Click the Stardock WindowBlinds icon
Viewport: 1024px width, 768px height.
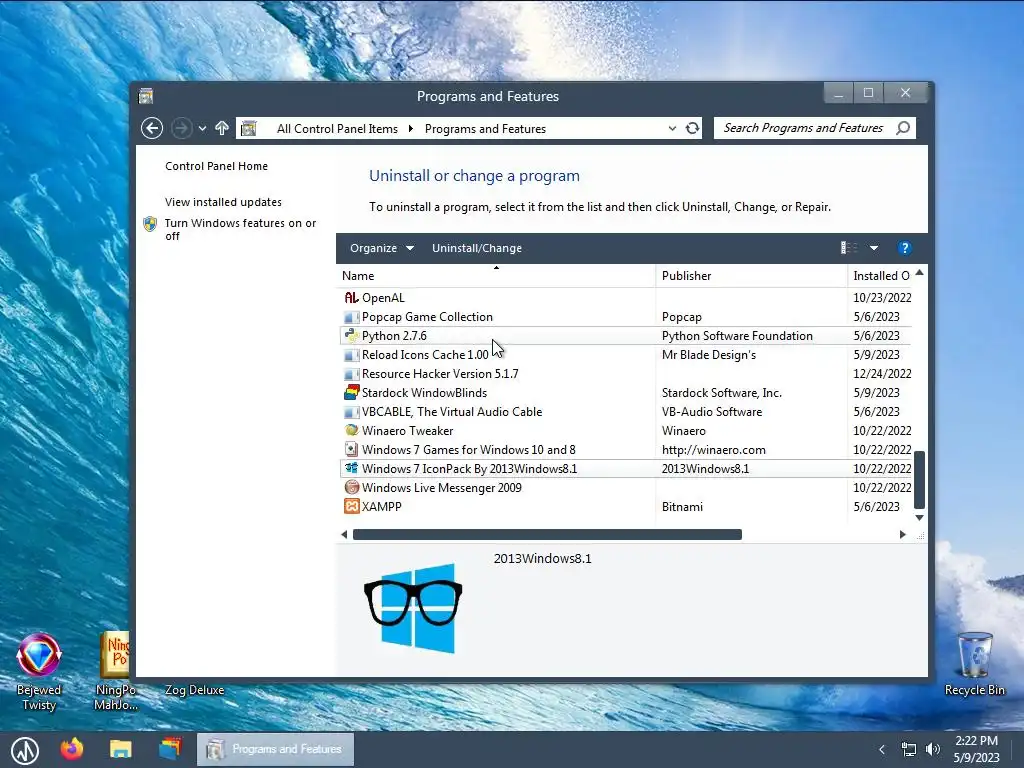[x=351, y=392]
